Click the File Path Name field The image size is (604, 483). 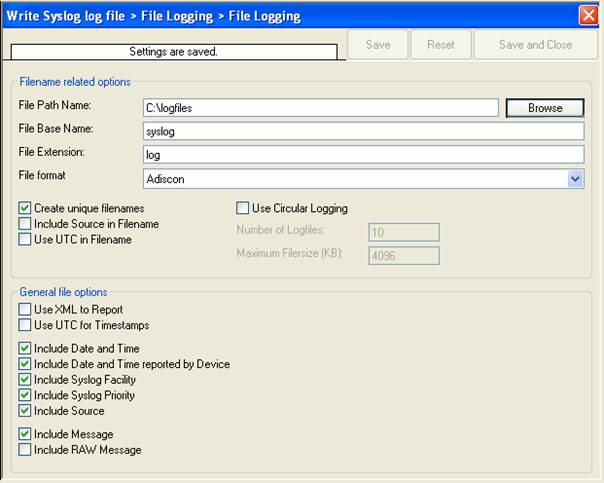click(x=321, y=108)
